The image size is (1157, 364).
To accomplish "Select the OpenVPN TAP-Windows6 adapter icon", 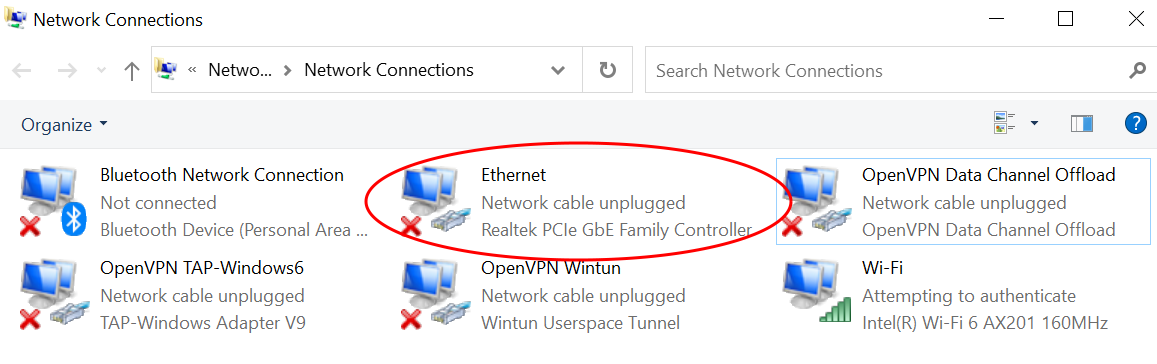I will (x=53, y=295).
